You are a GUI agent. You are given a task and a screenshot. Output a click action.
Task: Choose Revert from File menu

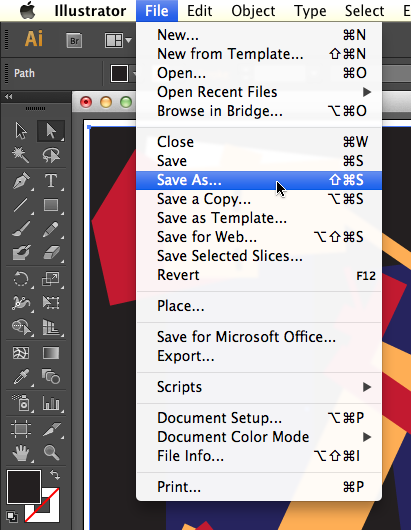(259, 275)
